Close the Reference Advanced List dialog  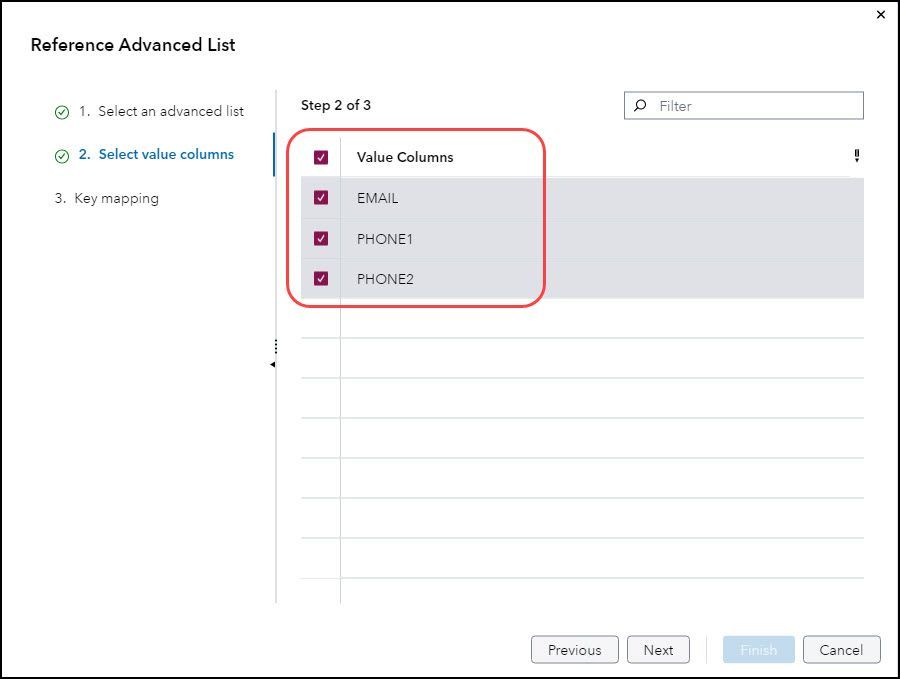tap(880, 15)
